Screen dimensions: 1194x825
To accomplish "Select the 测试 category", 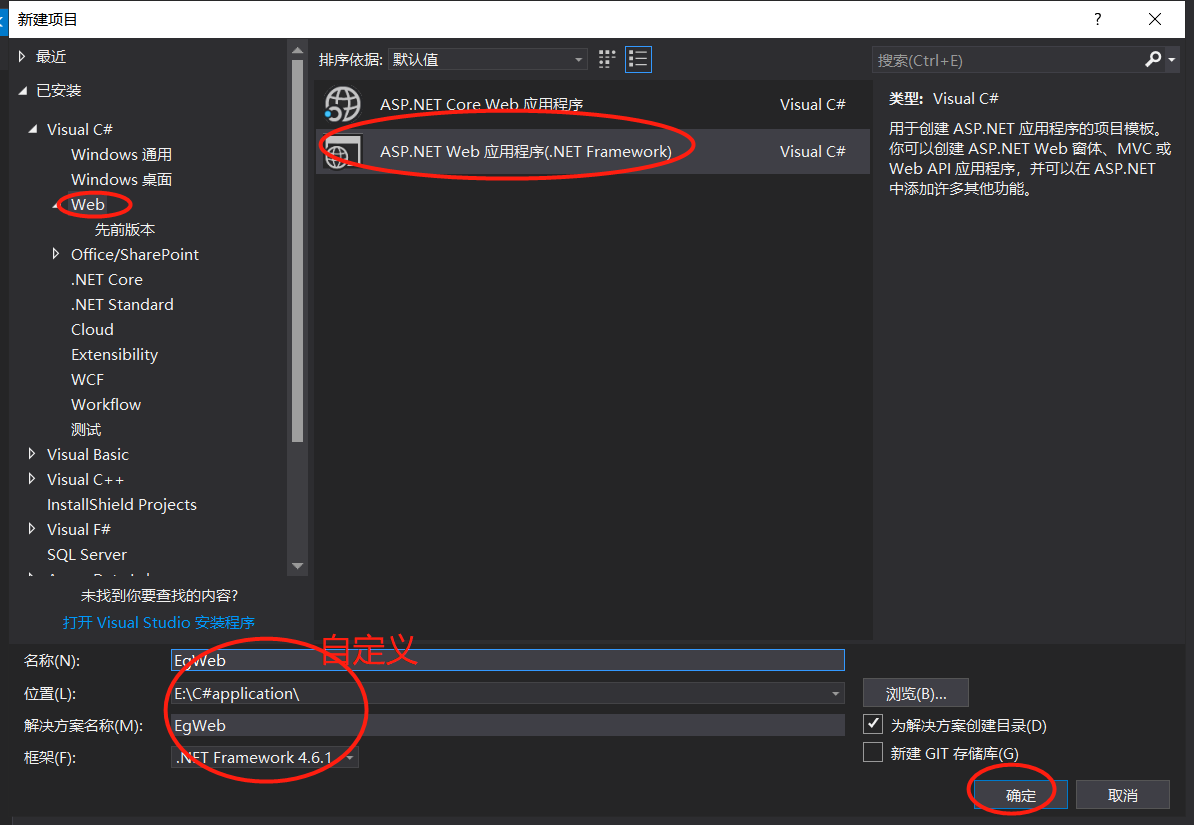I will pos(86,430).
